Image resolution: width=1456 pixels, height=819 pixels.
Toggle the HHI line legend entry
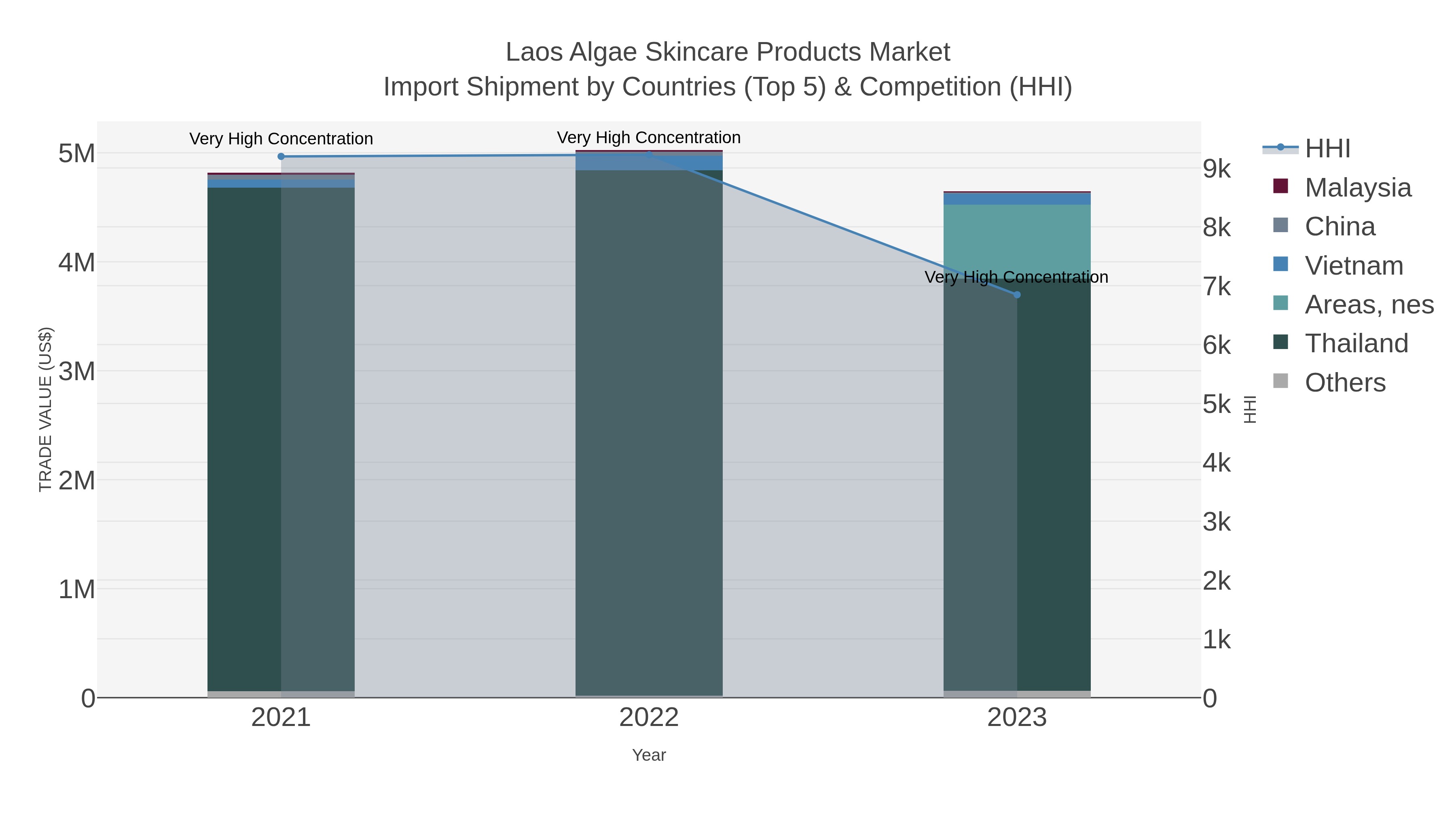coord(1307,149)
